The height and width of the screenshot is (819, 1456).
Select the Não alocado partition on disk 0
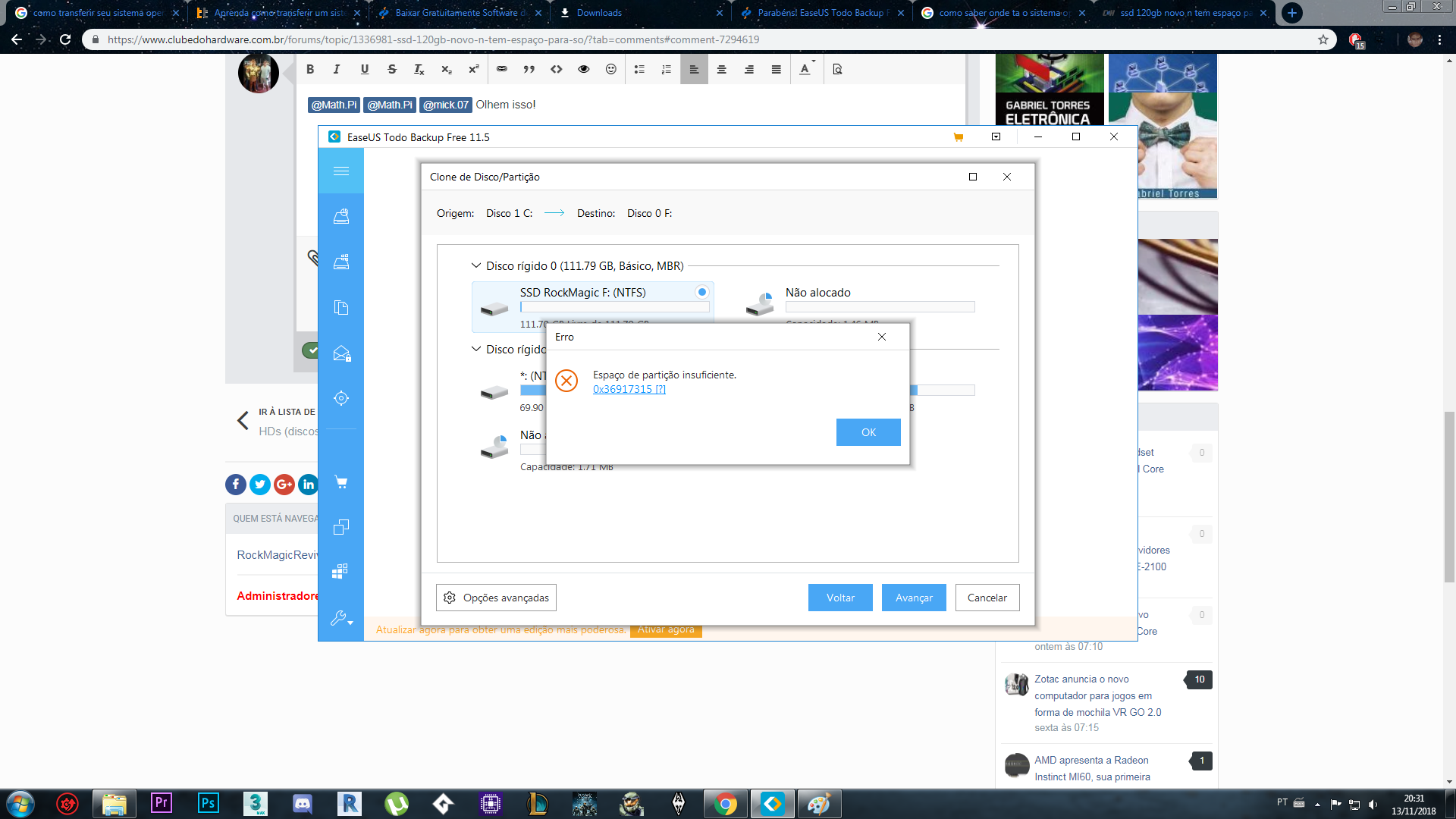(860, 305)
